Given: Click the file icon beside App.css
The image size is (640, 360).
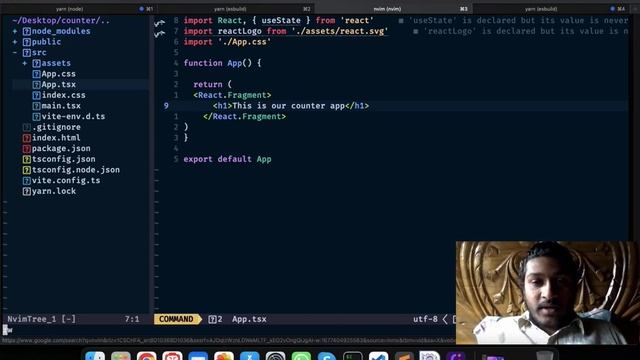Looking at the screenshot, I should pyautogui.click(x=36, y=74).
